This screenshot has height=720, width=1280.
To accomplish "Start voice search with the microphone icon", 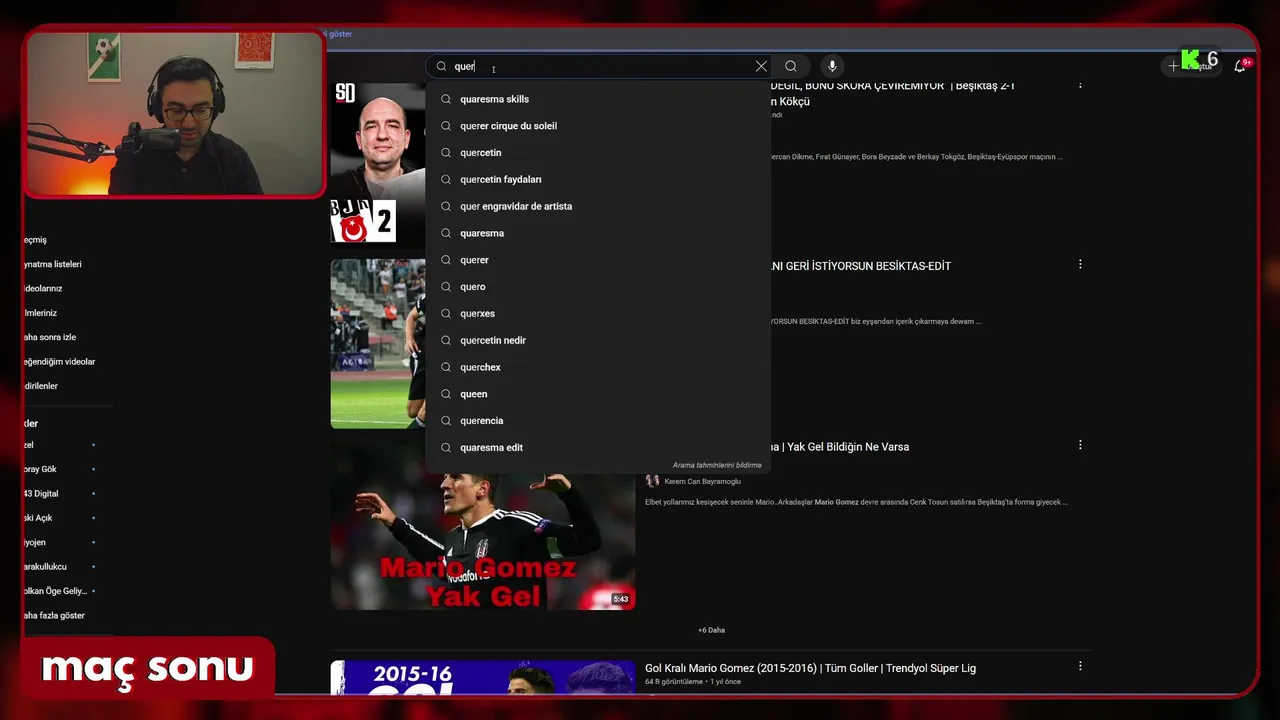I will [x=832, y=66].
